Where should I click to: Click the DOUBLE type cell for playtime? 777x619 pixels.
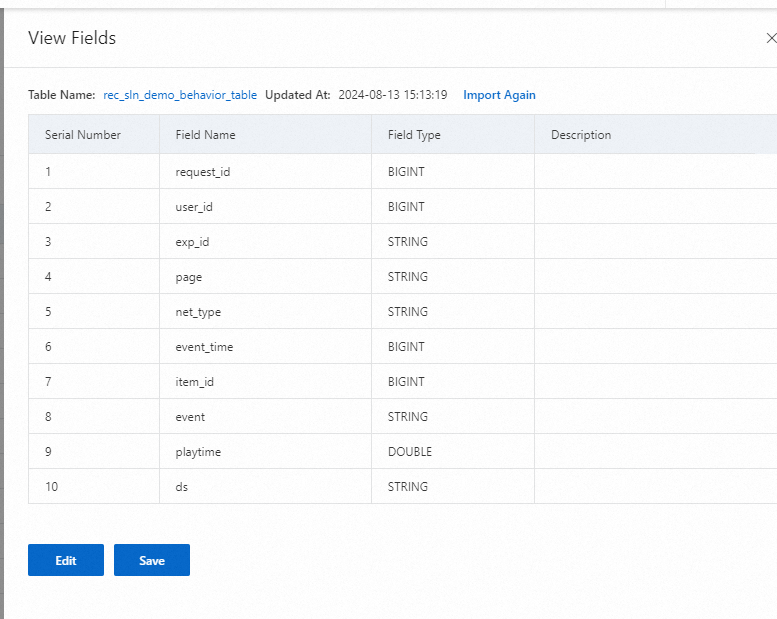pos(410,452)
